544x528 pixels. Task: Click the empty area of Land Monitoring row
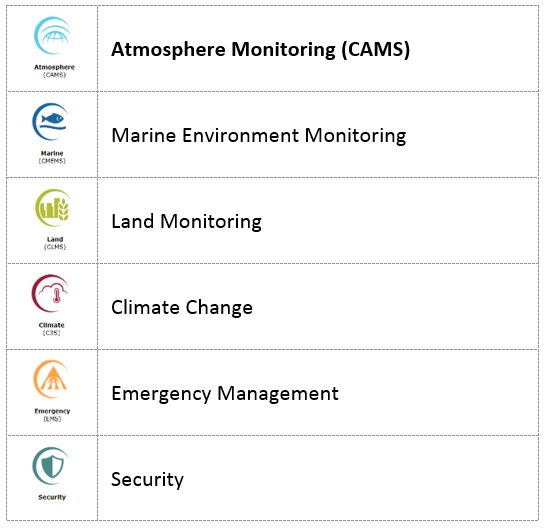[399, 221]
